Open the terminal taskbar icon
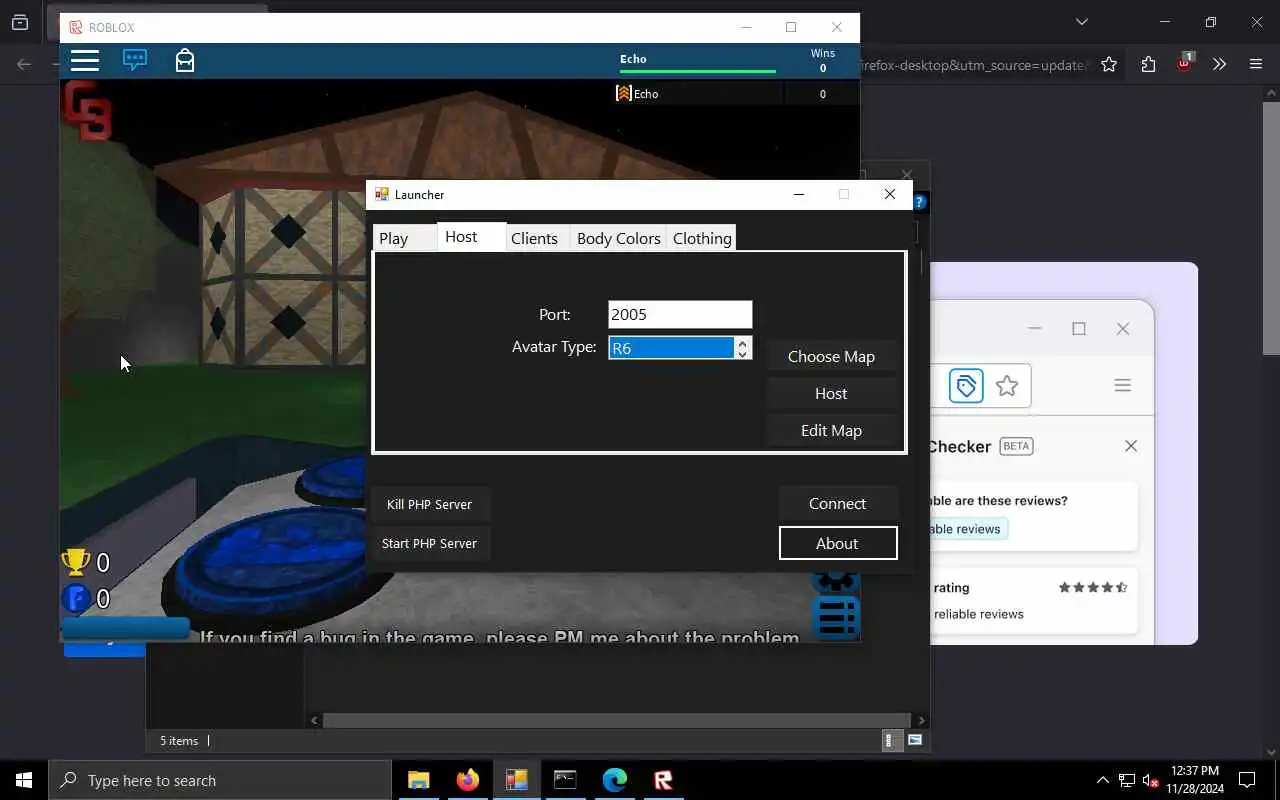 (565, 780)
